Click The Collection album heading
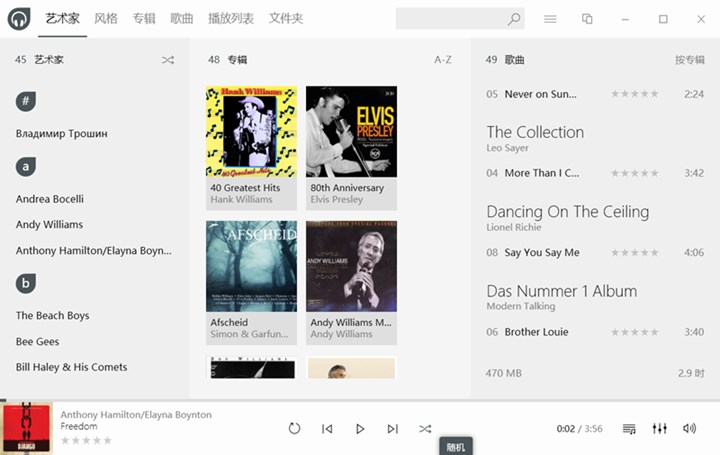 point(535,132)
